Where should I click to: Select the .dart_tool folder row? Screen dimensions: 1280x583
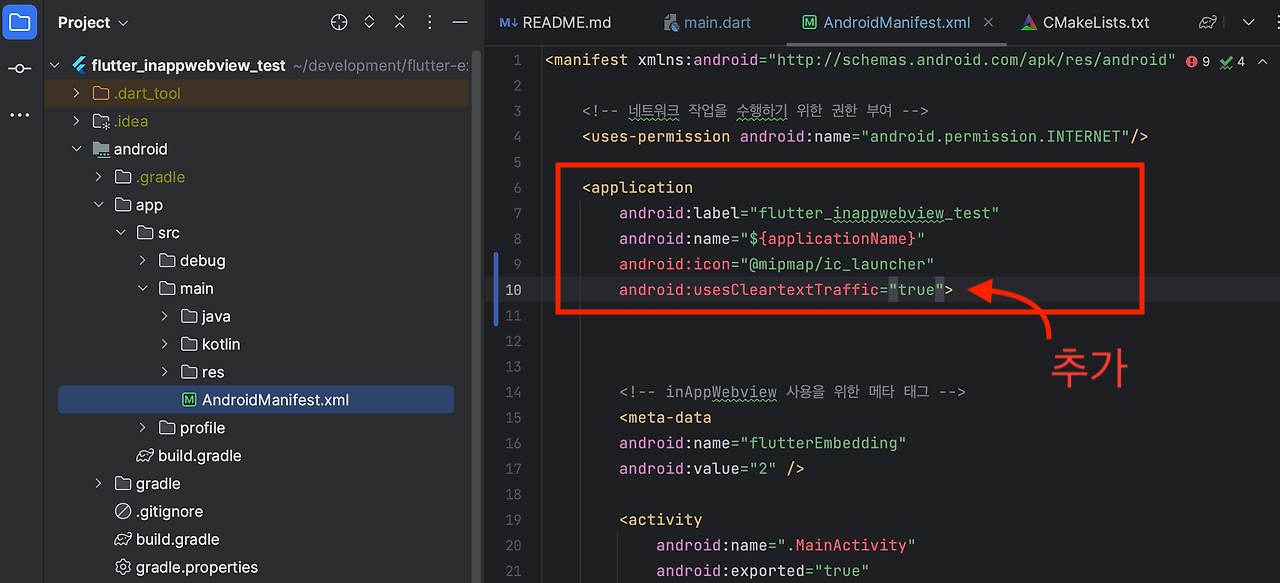(256, 93)
